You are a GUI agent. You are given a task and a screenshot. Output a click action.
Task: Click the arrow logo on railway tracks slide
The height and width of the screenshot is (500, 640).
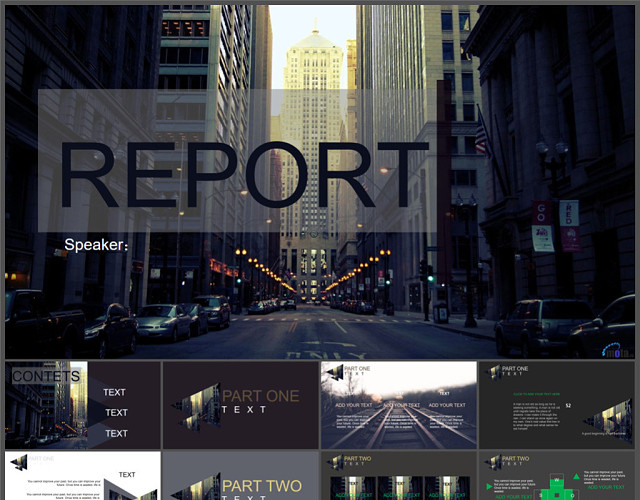tap(335, 373)
